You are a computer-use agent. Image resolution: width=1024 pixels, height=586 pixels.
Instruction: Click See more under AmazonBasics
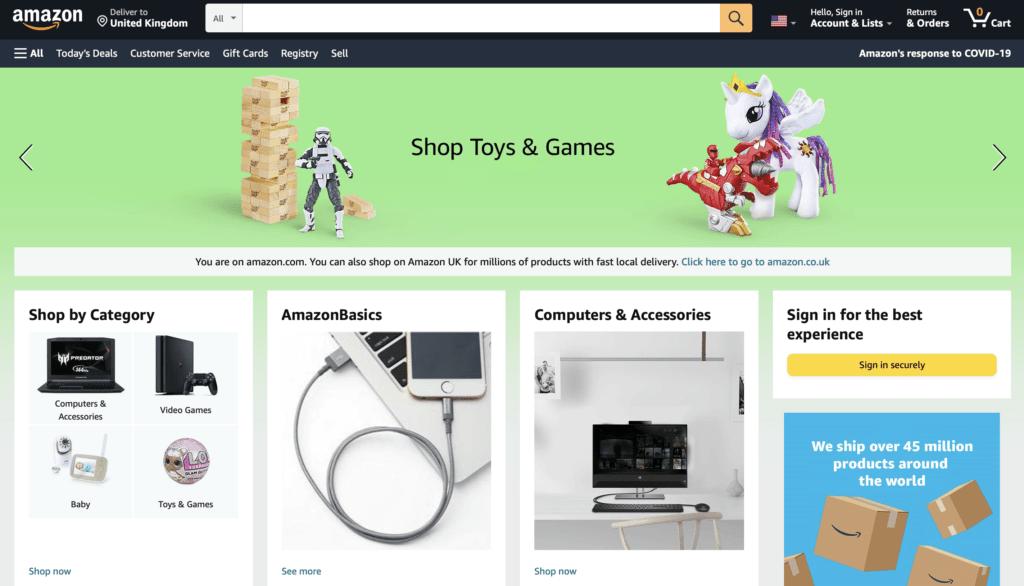tap(301, 571)
